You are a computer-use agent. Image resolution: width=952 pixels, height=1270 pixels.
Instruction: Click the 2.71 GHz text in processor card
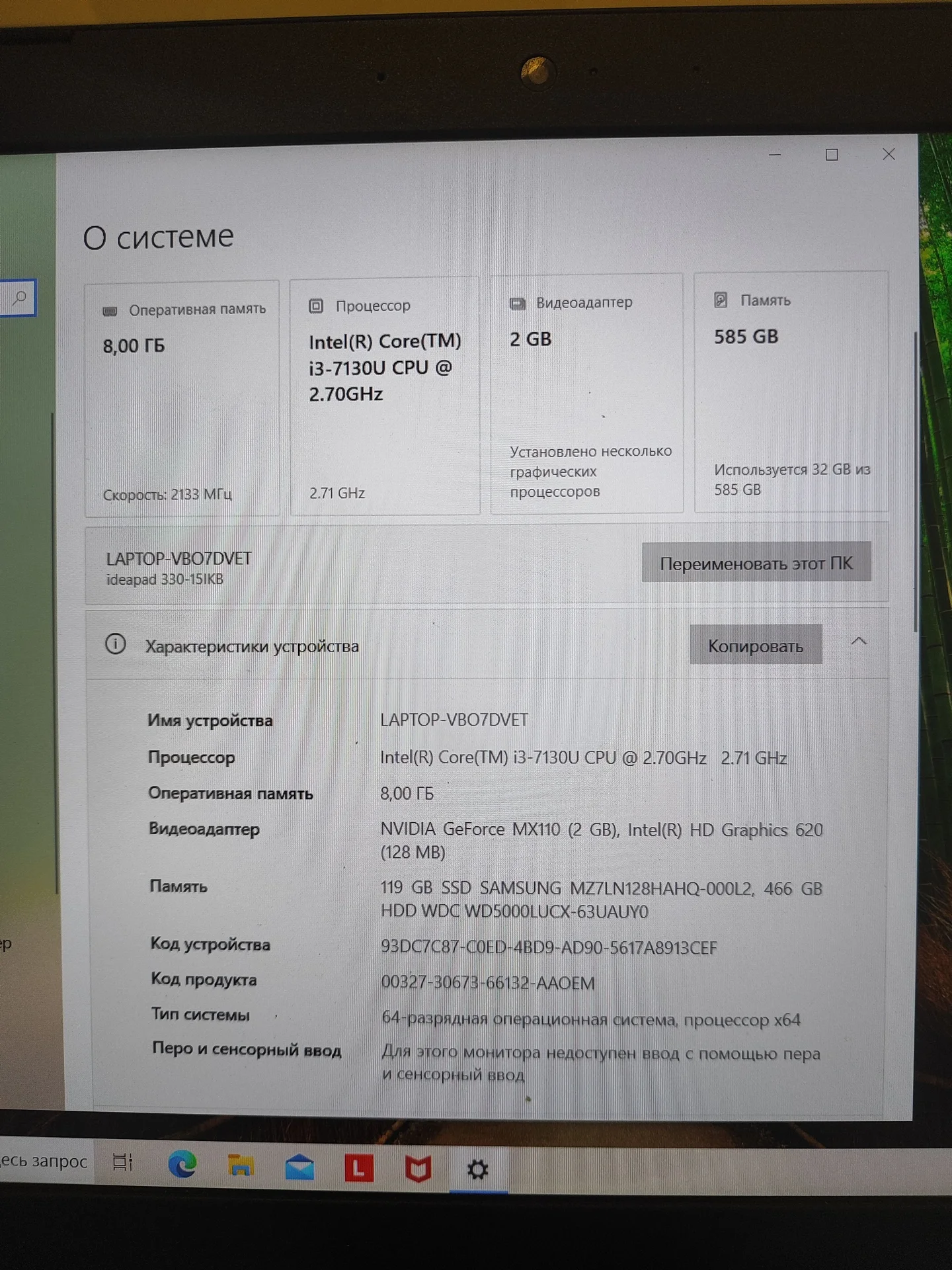337,493
